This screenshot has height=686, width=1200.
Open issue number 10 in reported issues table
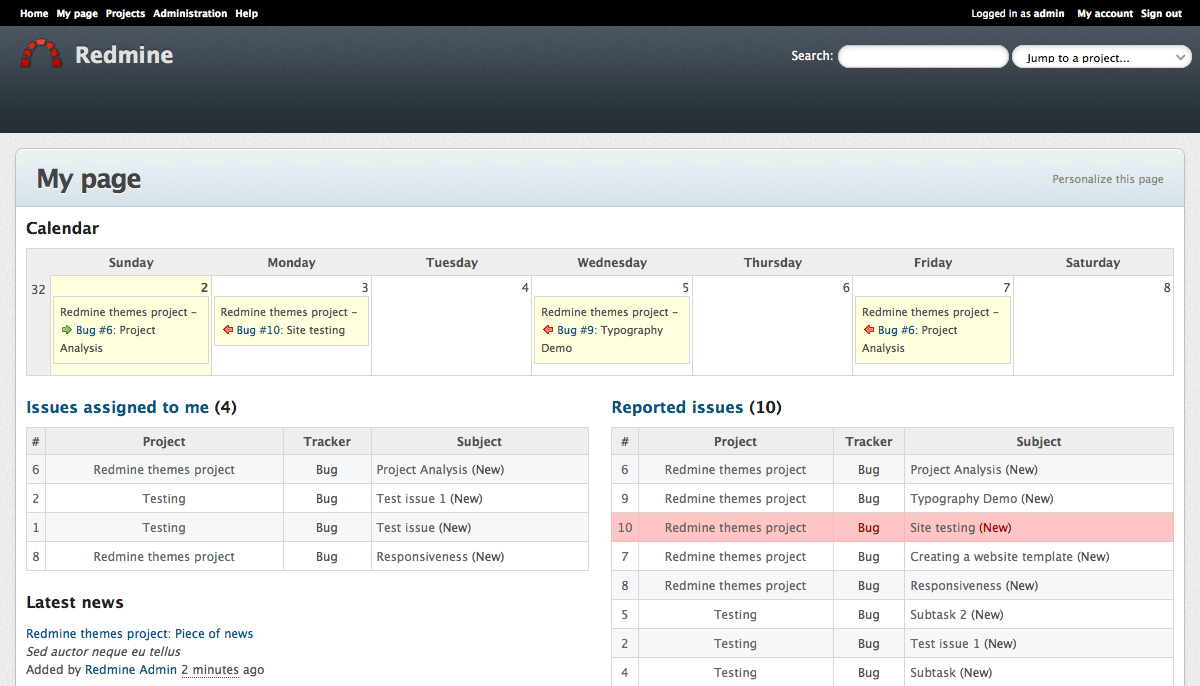click(x=625, y=527)
